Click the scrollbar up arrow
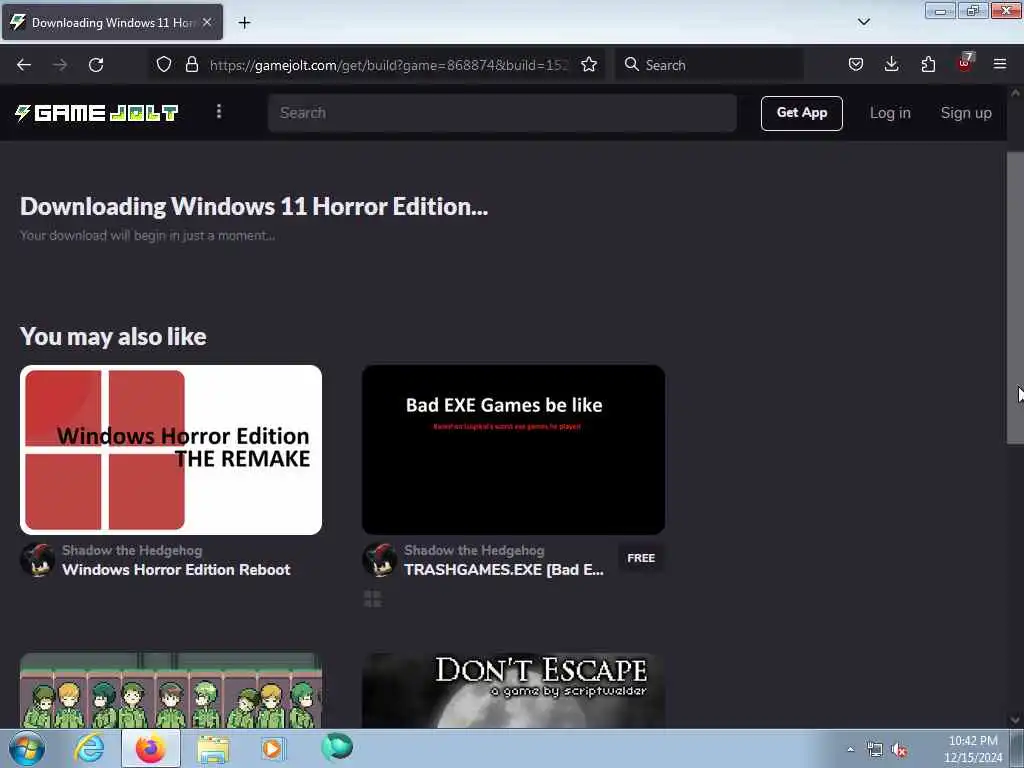The width and height of the screenshot is (1024, 768). tap(1015, 93)
